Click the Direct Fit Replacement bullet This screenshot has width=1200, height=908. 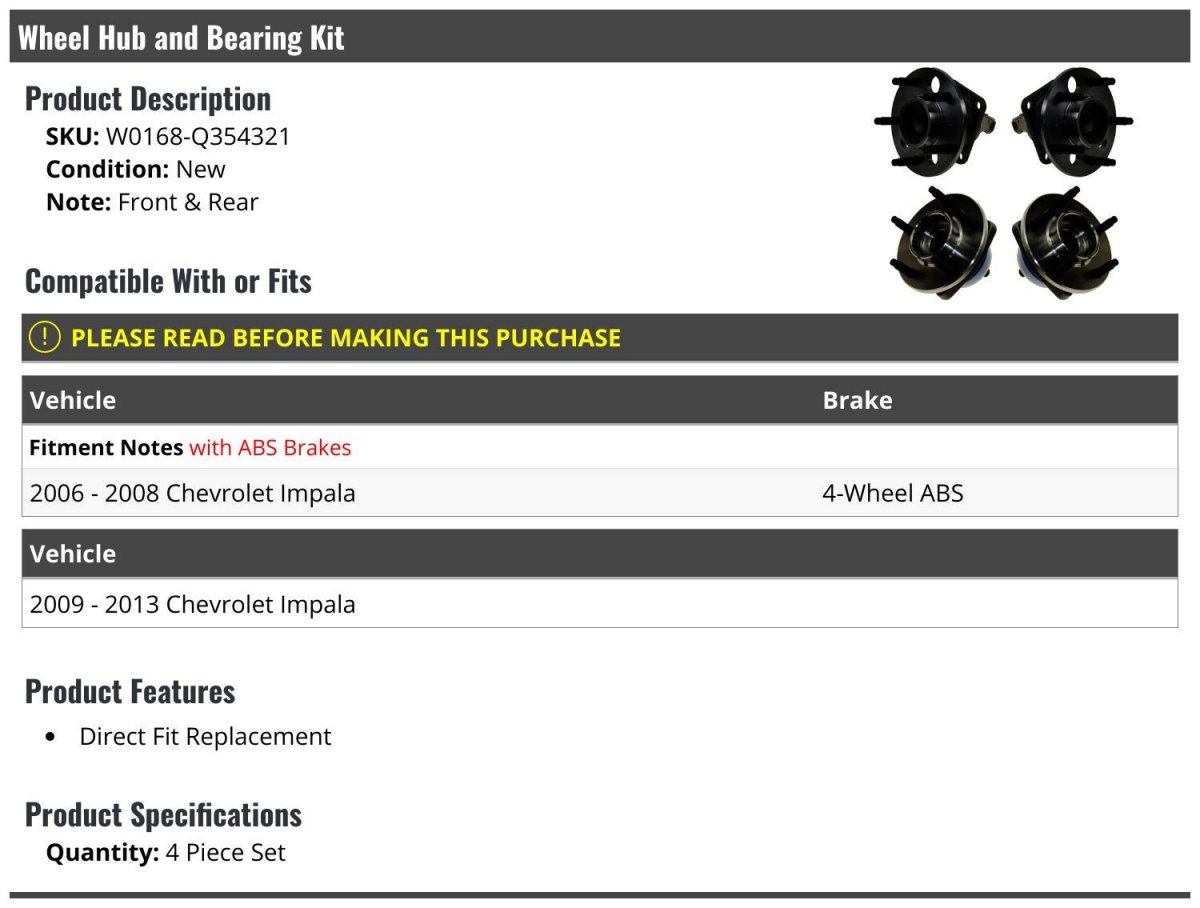(205, 737)
